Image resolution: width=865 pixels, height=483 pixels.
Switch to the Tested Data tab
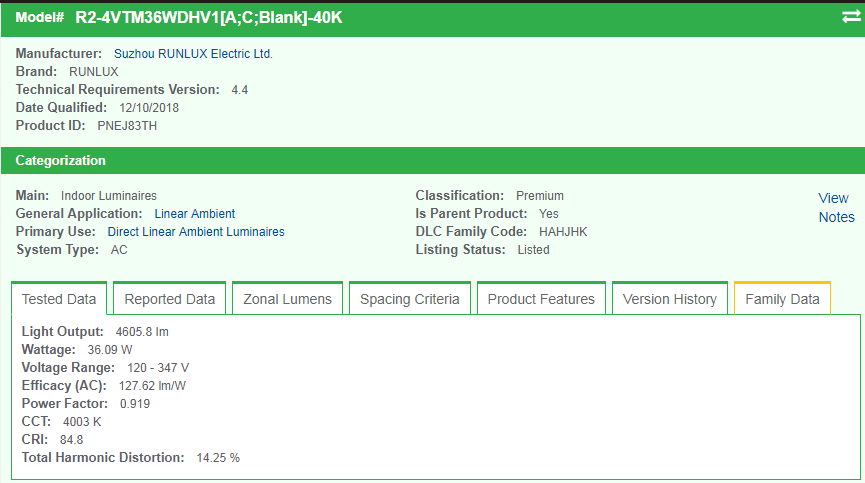[x=59, y=299]
